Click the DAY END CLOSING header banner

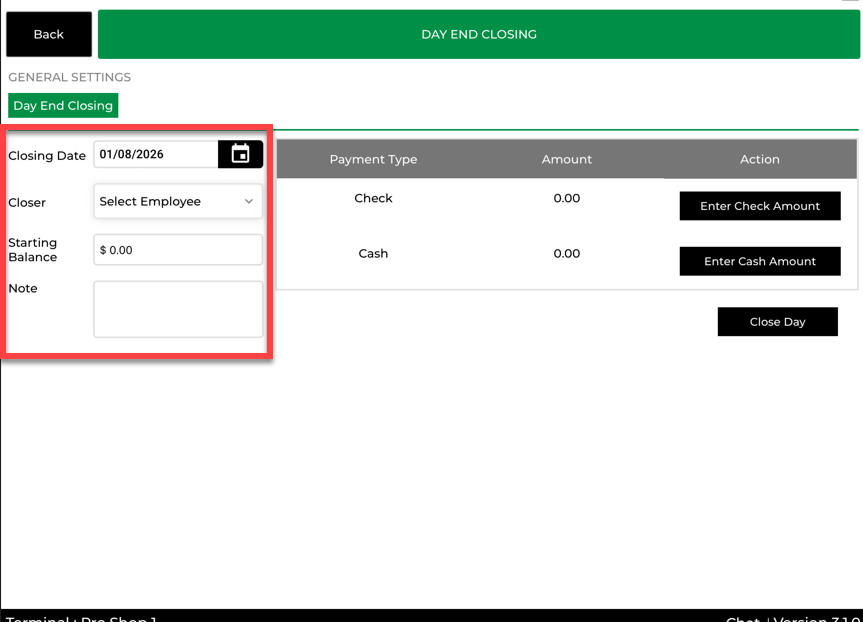[478, 34]
